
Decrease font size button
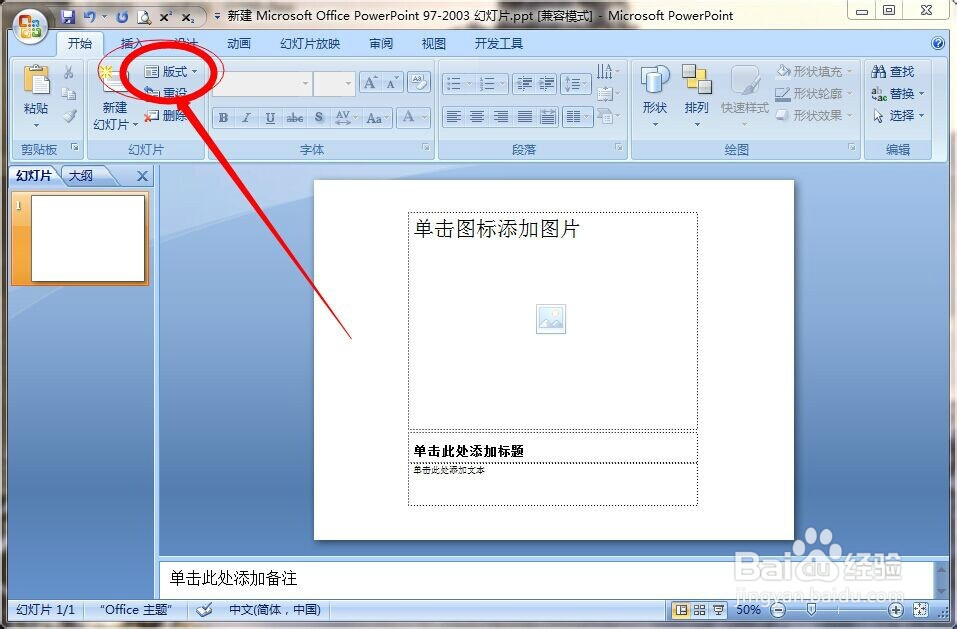391,83
